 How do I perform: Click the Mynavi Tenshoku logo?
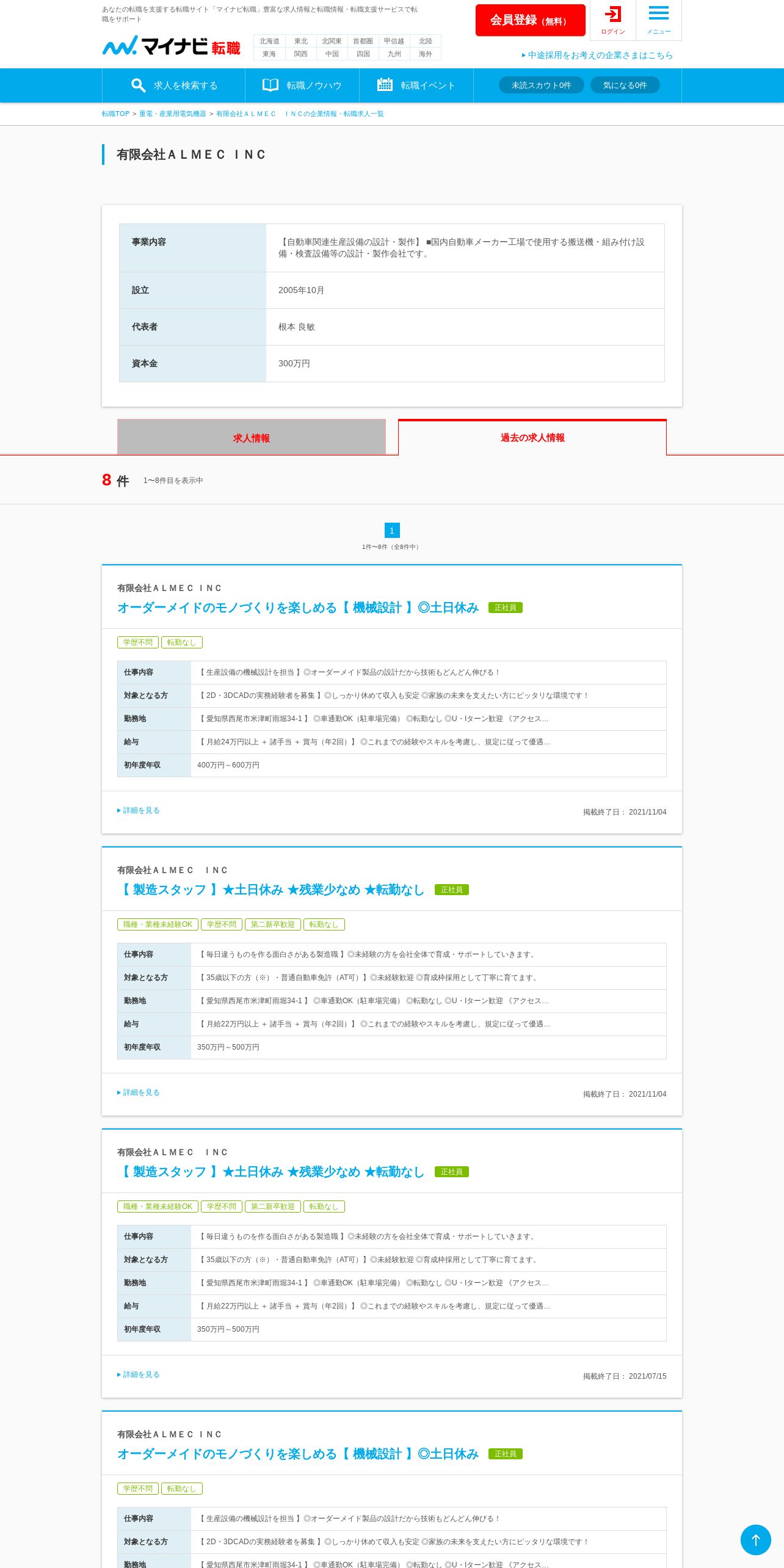[x=171, y=46]
